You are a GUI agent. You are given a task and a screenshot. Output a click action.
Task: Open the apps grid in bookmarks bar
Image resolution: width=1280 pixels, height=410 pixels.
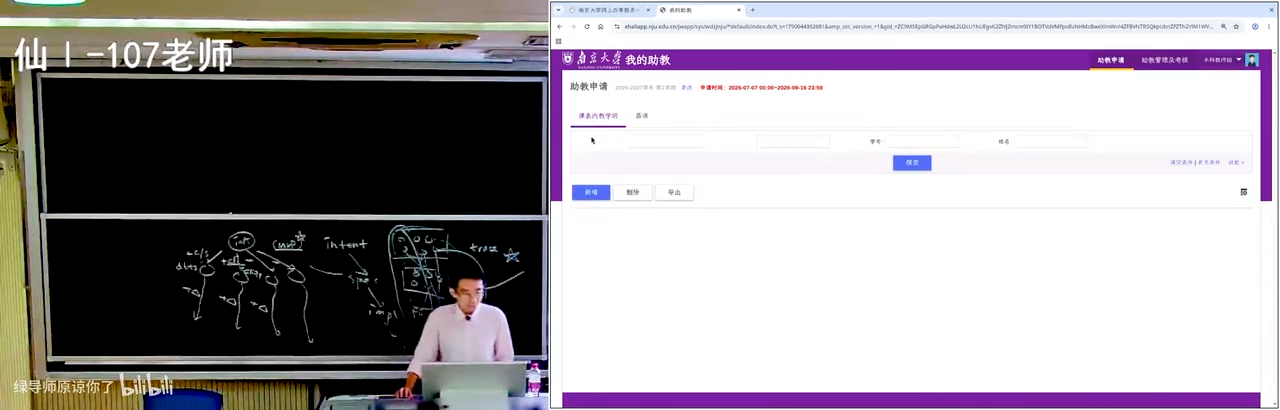[560, 41]
